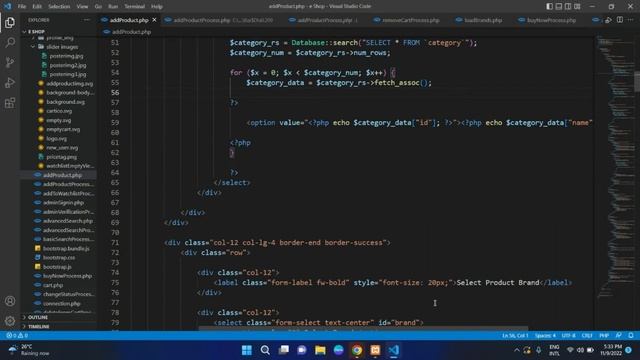Toggle primary side bar layout icon
Image resolution: width=640 pixels, height=360 pixels.
pos(550,7)
